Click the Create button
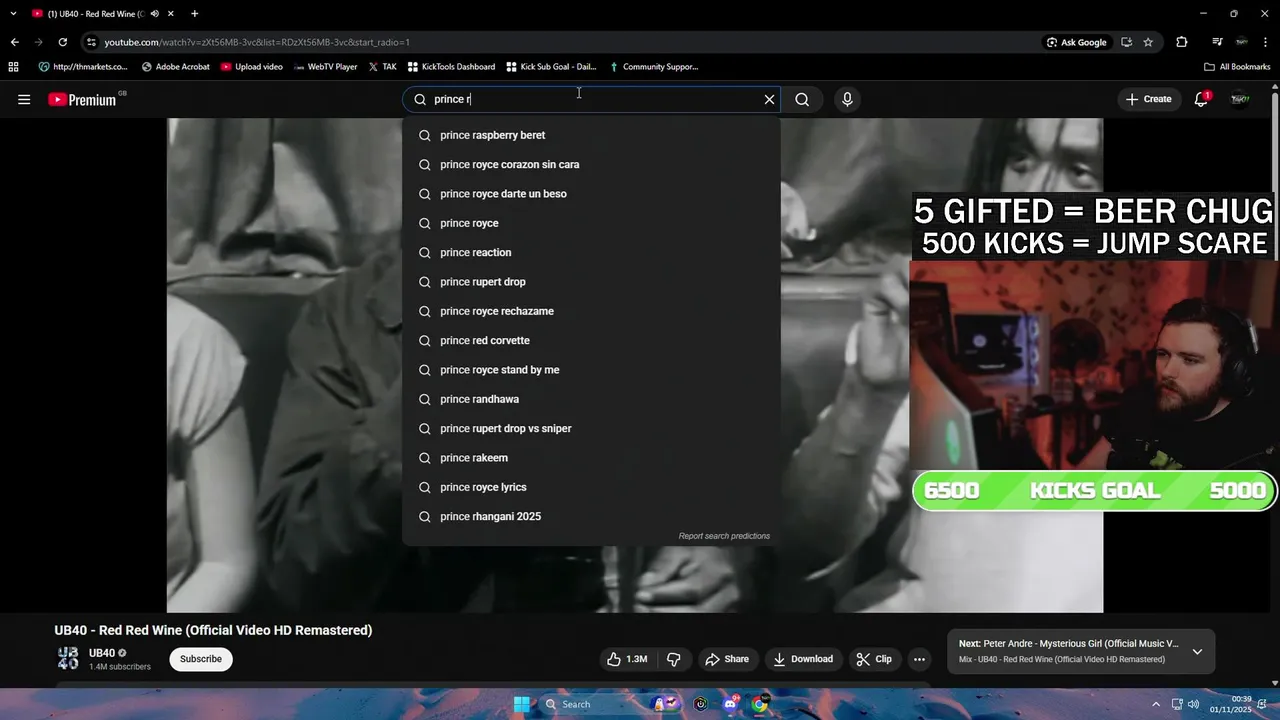Viewport: 1280px width, 720px height. point(1148,99)
